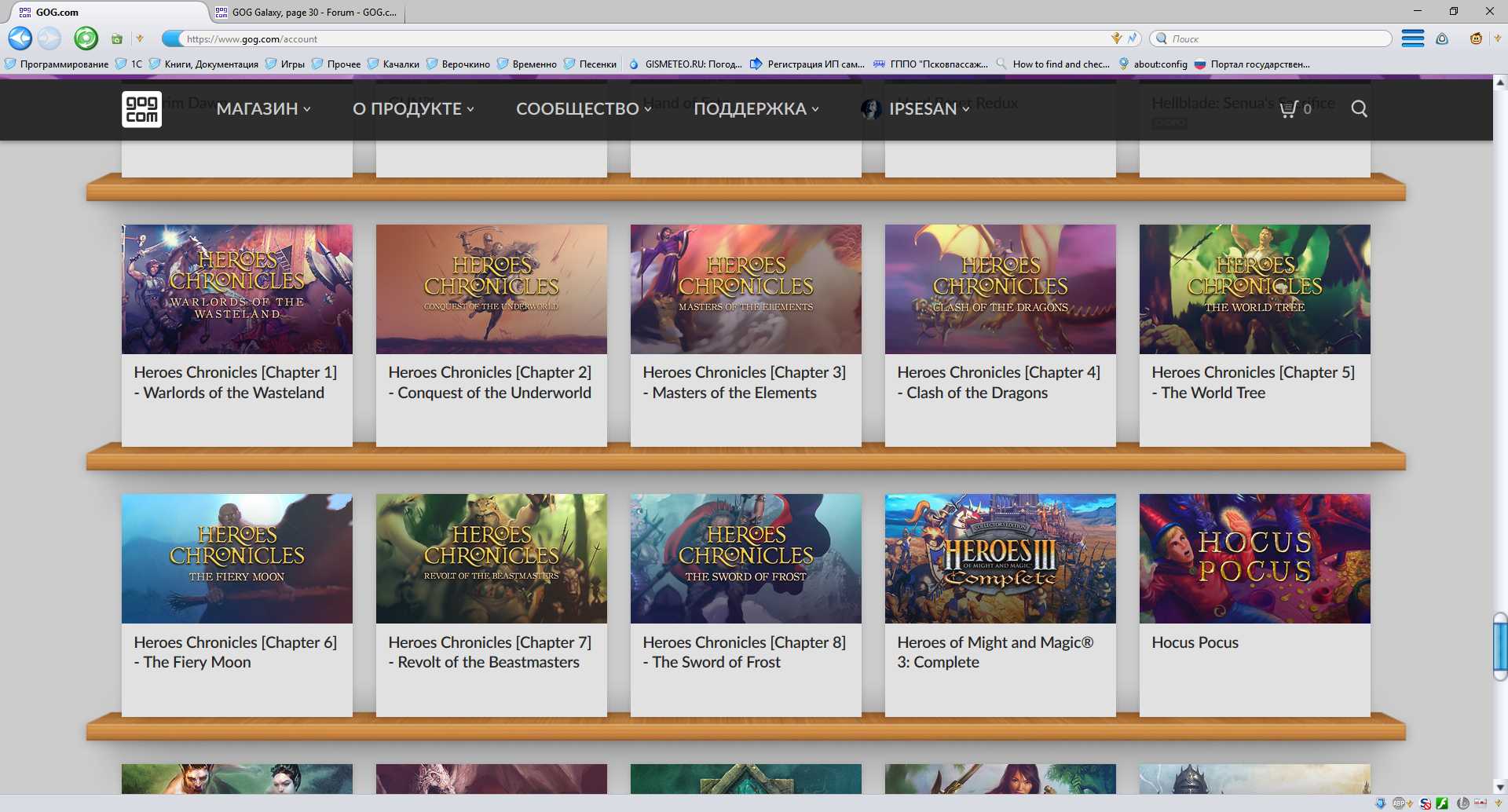Open the Hocus Pocus game cover
Viewport: 1508px width, 812px height.
tap(1254, 558)
